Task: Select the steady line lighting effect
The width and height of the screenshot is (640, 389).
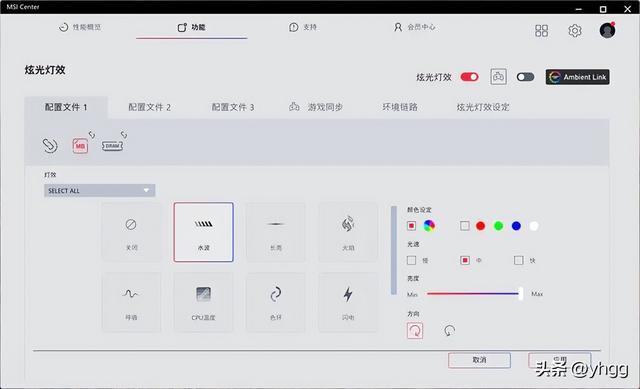Action: (x=276, y=232)
